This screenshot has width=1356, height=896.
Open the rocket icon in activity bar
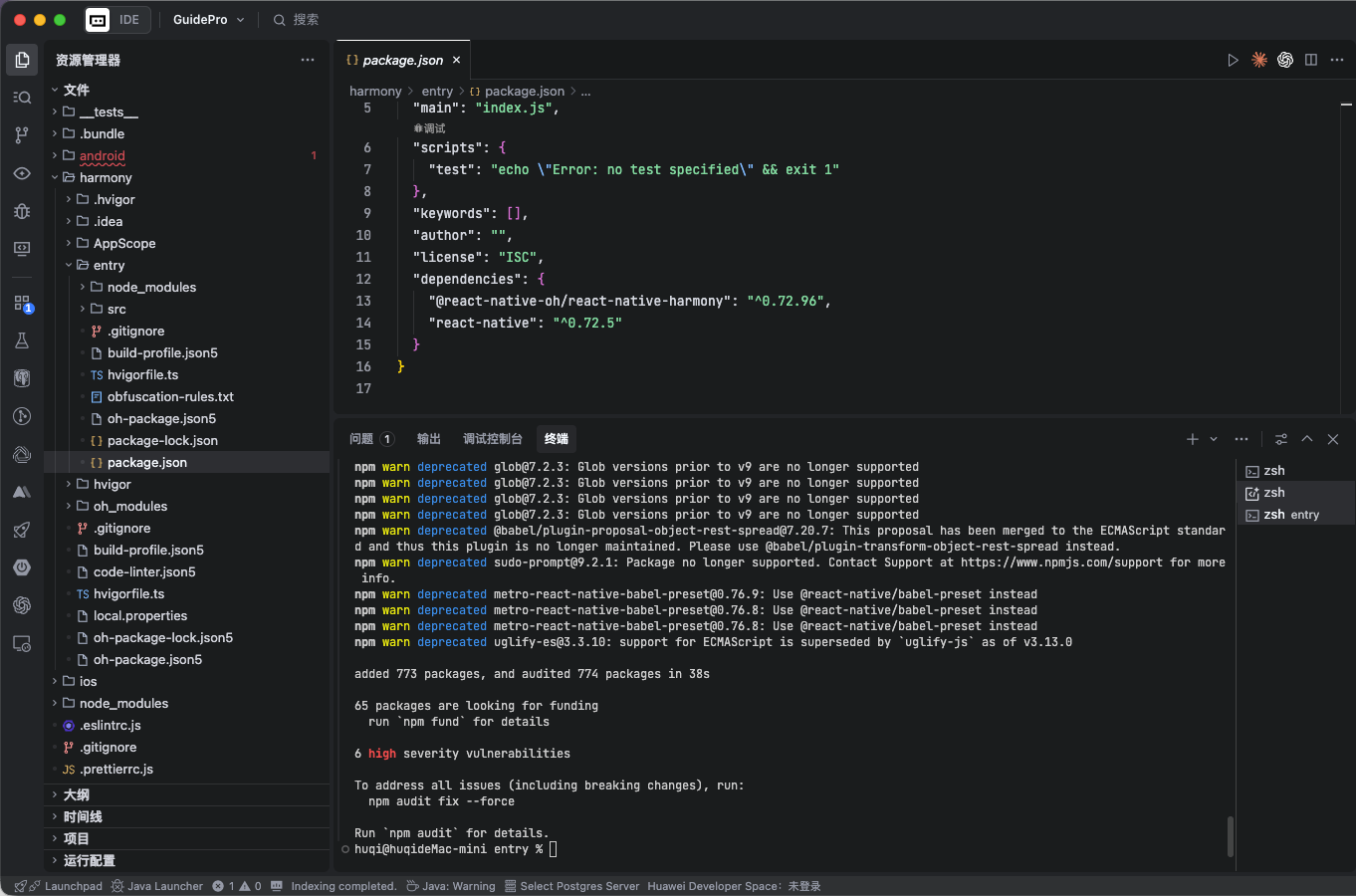click(22, 530)
